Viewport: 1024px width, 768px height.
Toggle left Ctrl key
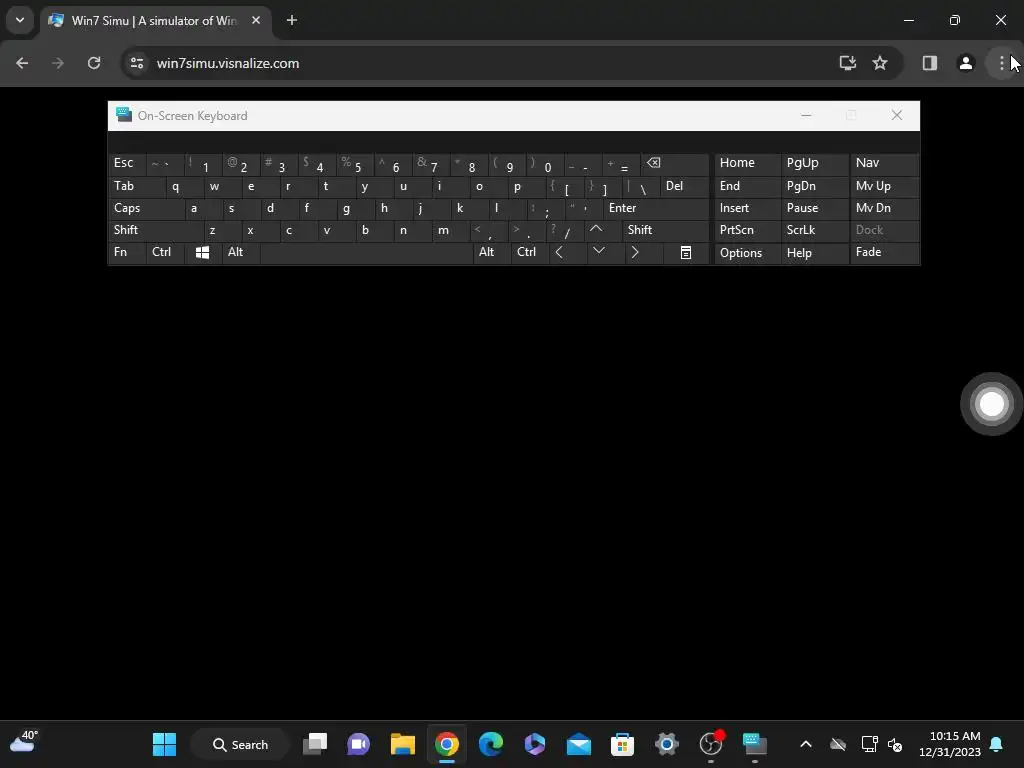coord(165,252)
